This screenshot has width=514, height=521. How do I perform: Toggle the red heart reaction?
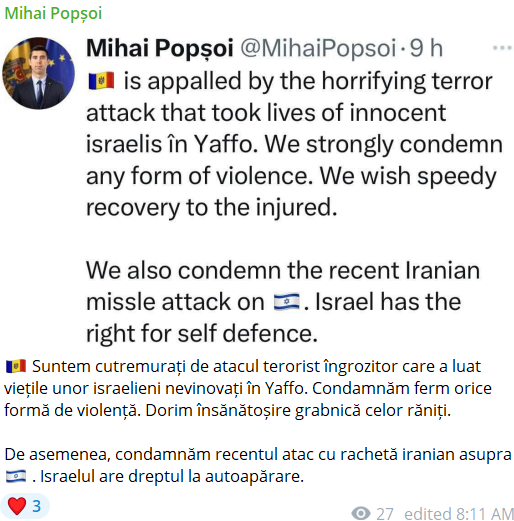coord(17,506)
